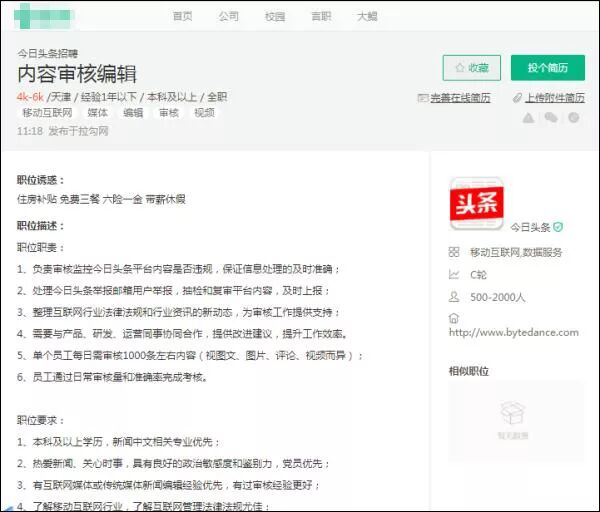The width and height of the screenshot is (600, 512).
Task: Click the green verified shield badge
Action: pos(558,227)
